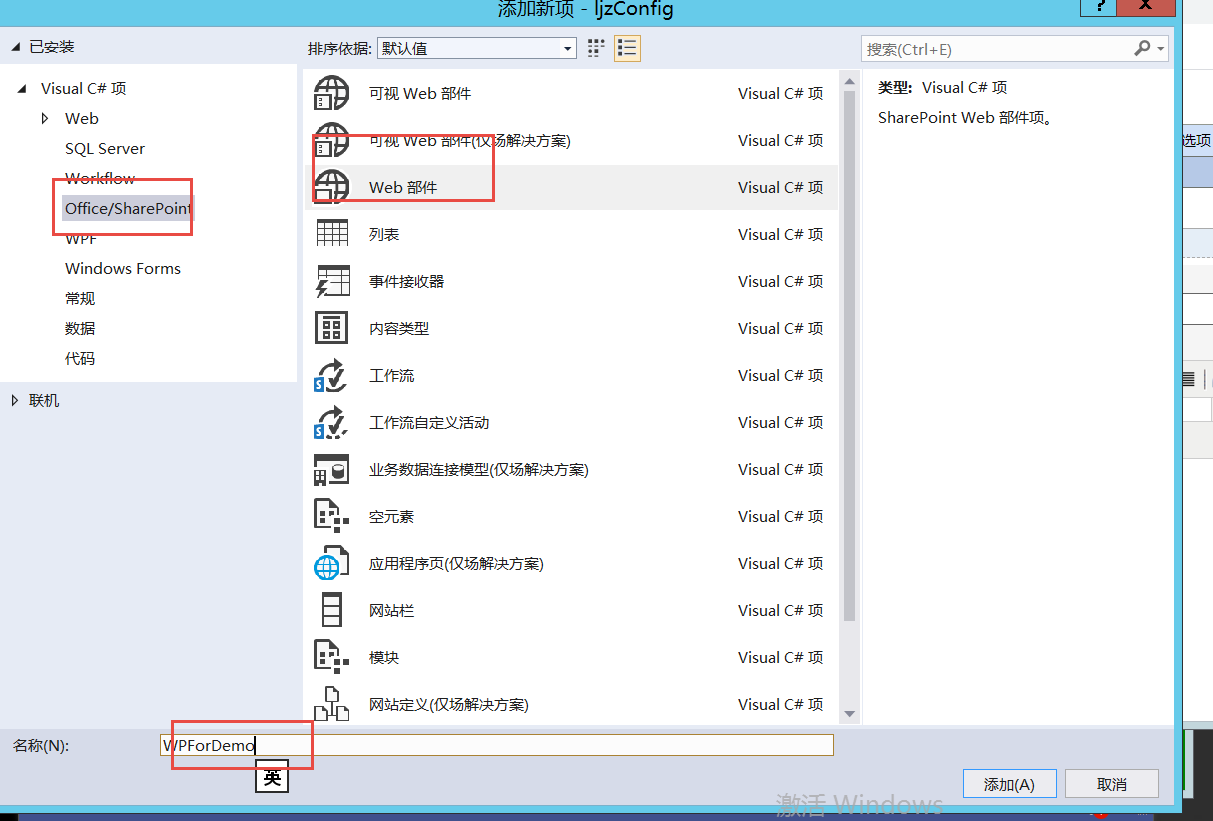Click the scrollbar up arrow
1213x821 pixels.
tap(850, 80)
